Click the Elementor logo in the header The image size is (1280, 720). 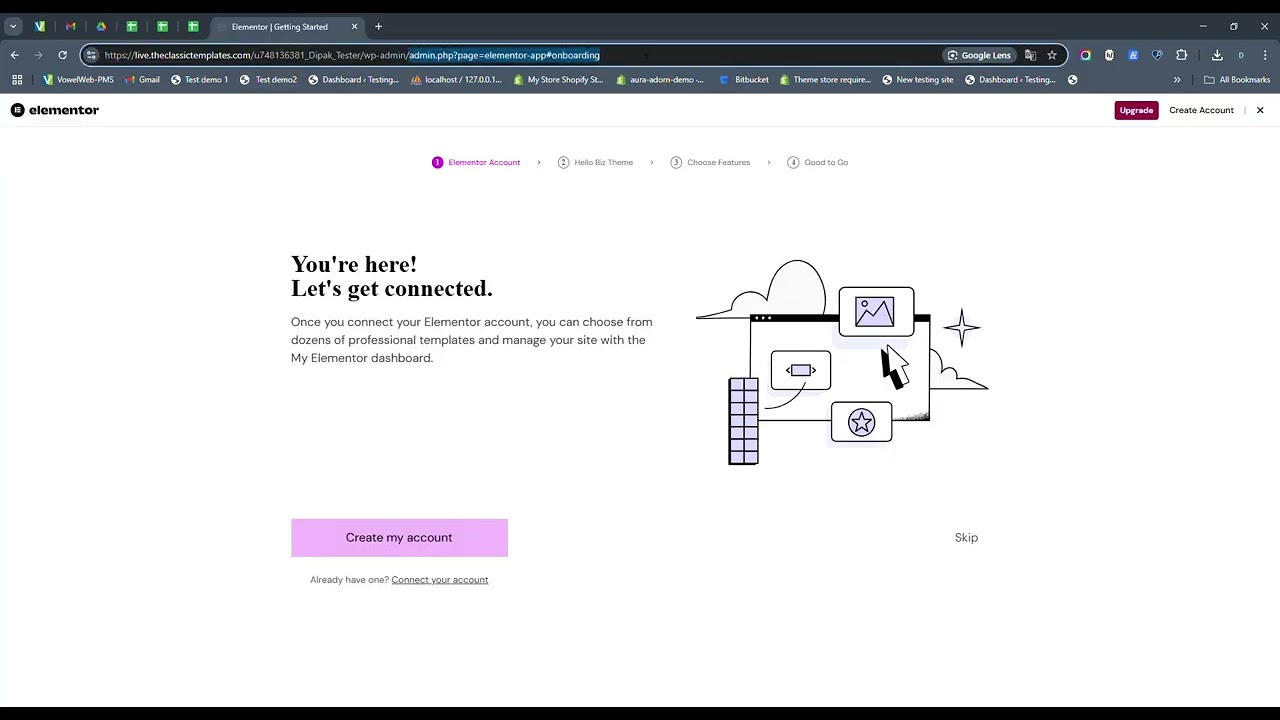[x=55, y=110]
